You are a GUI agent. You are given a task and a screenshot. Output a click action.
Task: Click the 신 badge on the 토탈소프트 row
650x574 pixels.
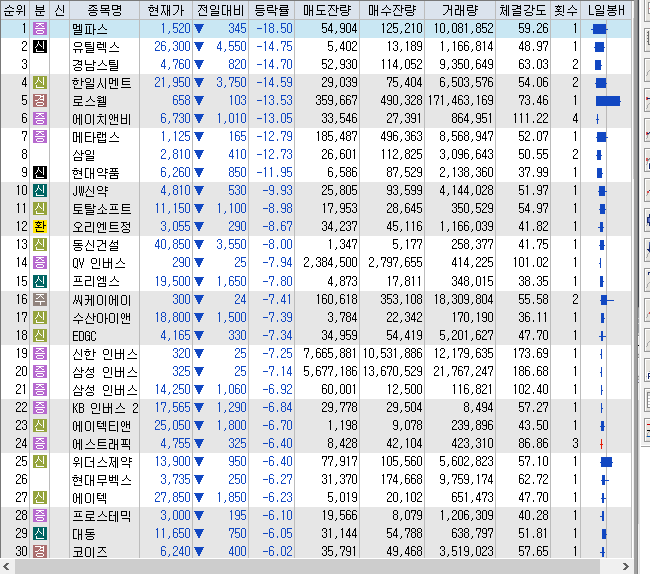point(40,208)
